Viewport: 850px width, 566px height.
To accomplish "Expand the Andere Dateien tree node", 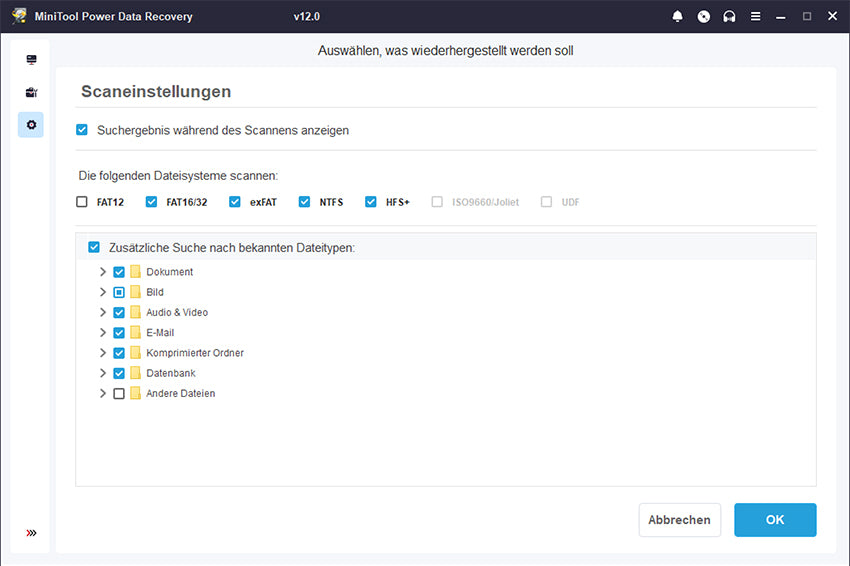I will pos(102,394).
